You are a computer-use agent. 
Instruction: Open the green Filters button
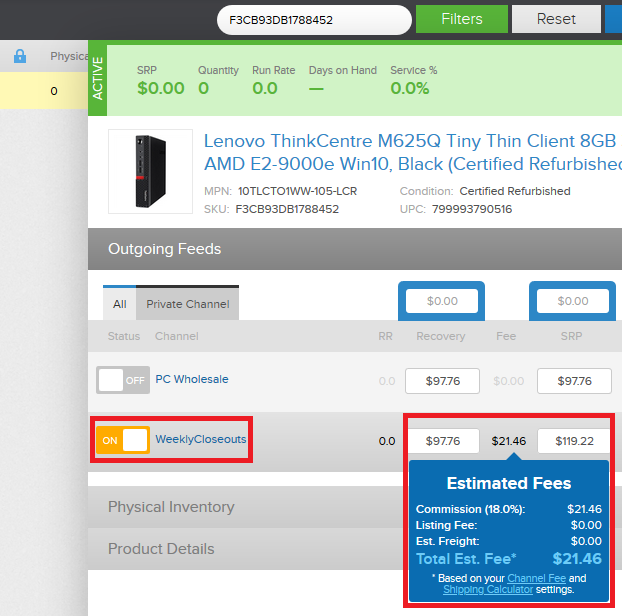[x=462, y=19]
